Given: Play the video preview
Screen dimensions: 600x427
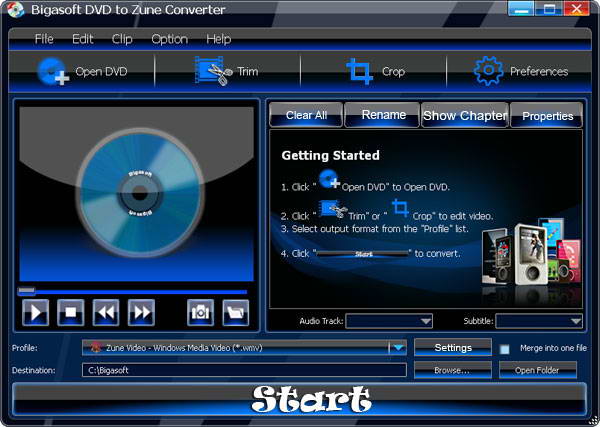Looking at the screenshot, I should tap(36, 313).
